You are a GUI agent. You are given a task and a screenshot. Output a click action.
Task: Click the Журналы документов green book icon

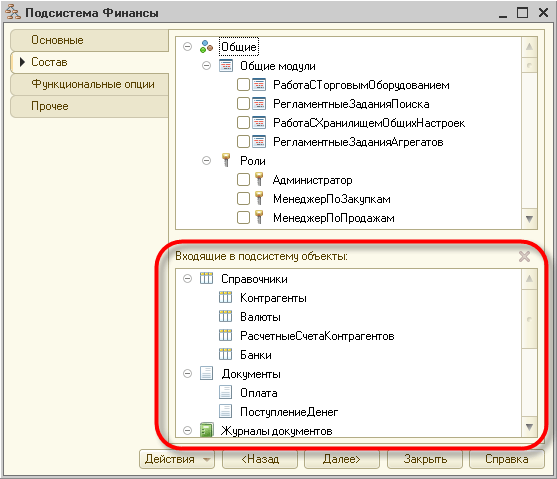click(x=206, y=429)
